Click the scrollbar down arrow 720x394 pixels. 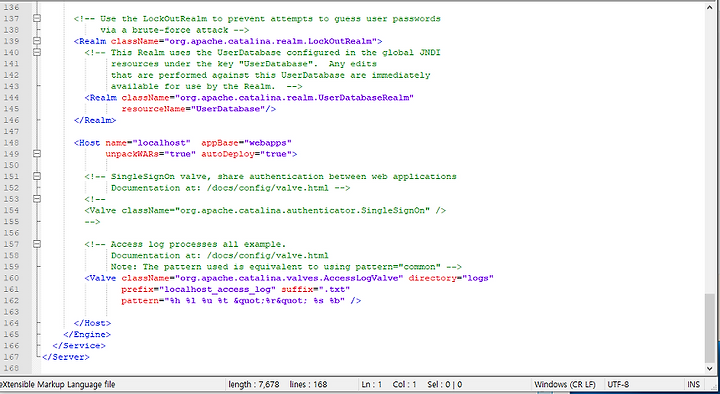point(709,368)
